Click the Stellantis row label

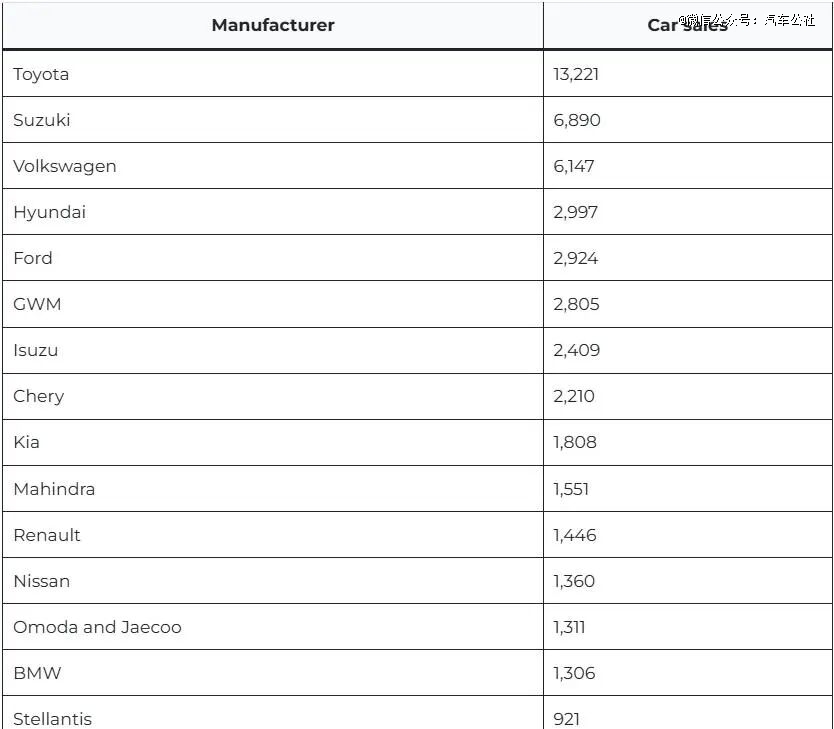(x=52, y=718)
